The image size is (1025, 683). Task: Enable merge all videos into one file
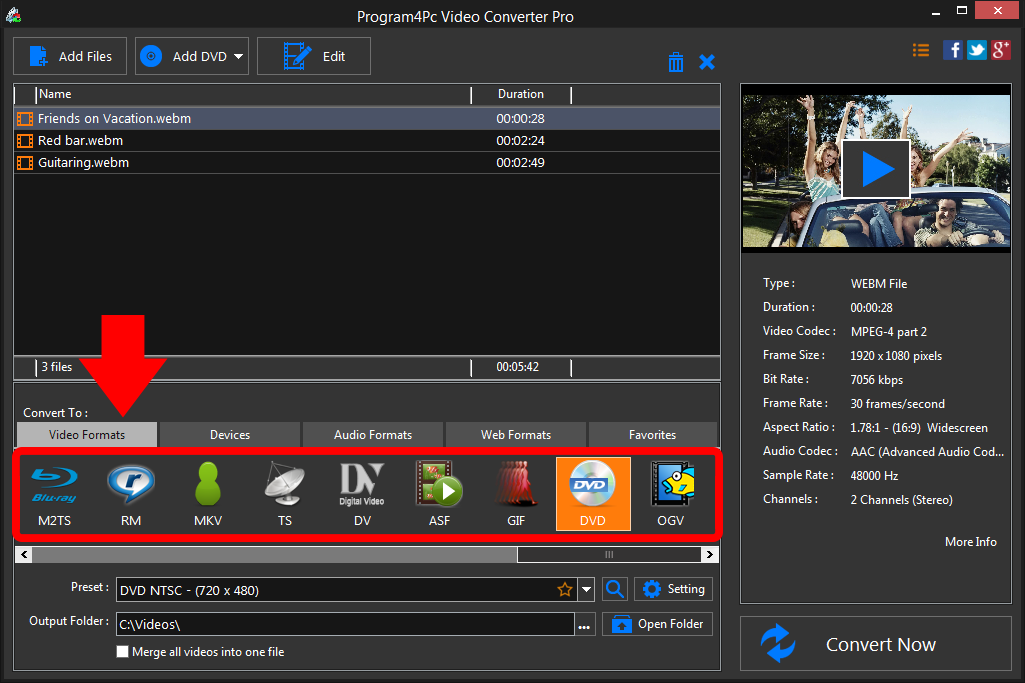(x=122, y=651)
